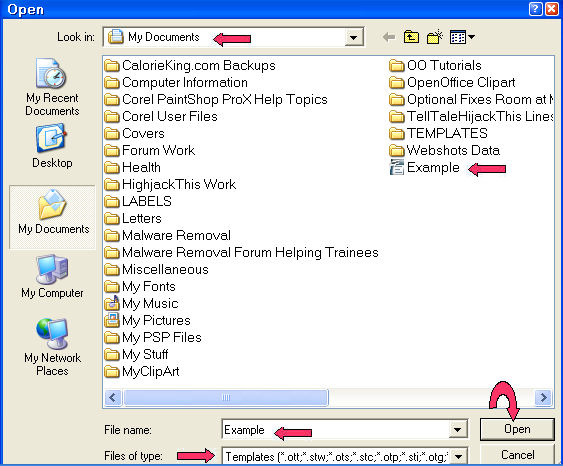Open My Network Places
Image resolution: width=563 pixels, height=466 pixels.
52,347
